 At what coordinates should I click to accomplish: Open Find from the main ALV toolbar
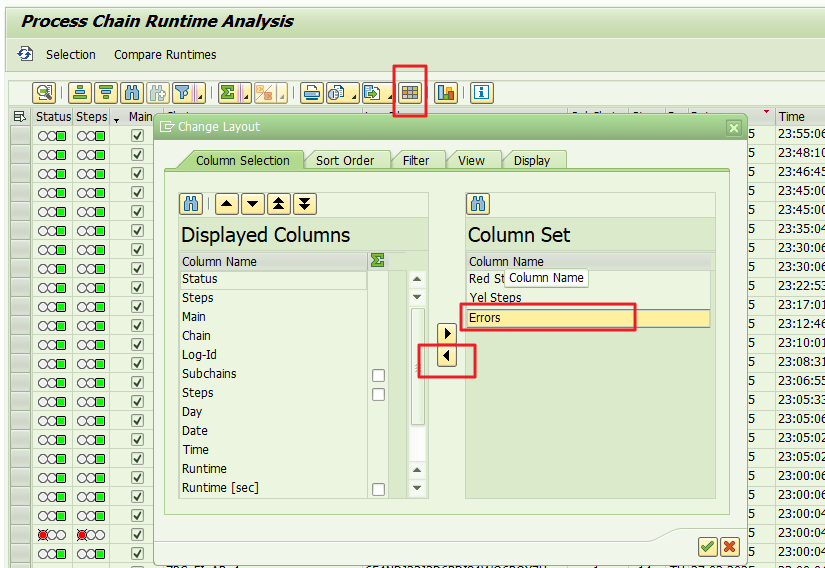132,93
